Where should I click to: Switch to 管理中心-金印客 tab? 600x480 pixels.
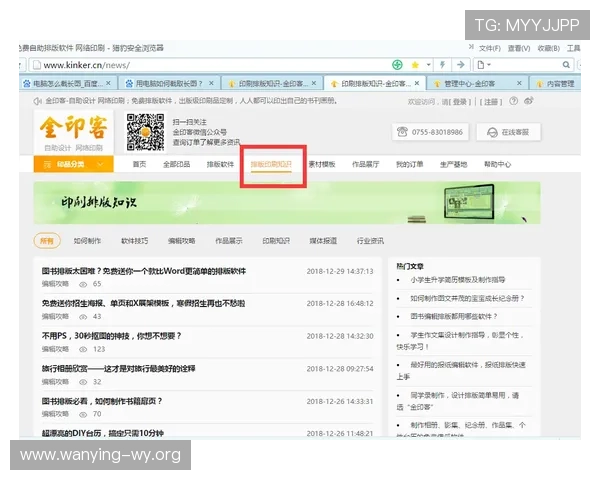click(478, 83)
